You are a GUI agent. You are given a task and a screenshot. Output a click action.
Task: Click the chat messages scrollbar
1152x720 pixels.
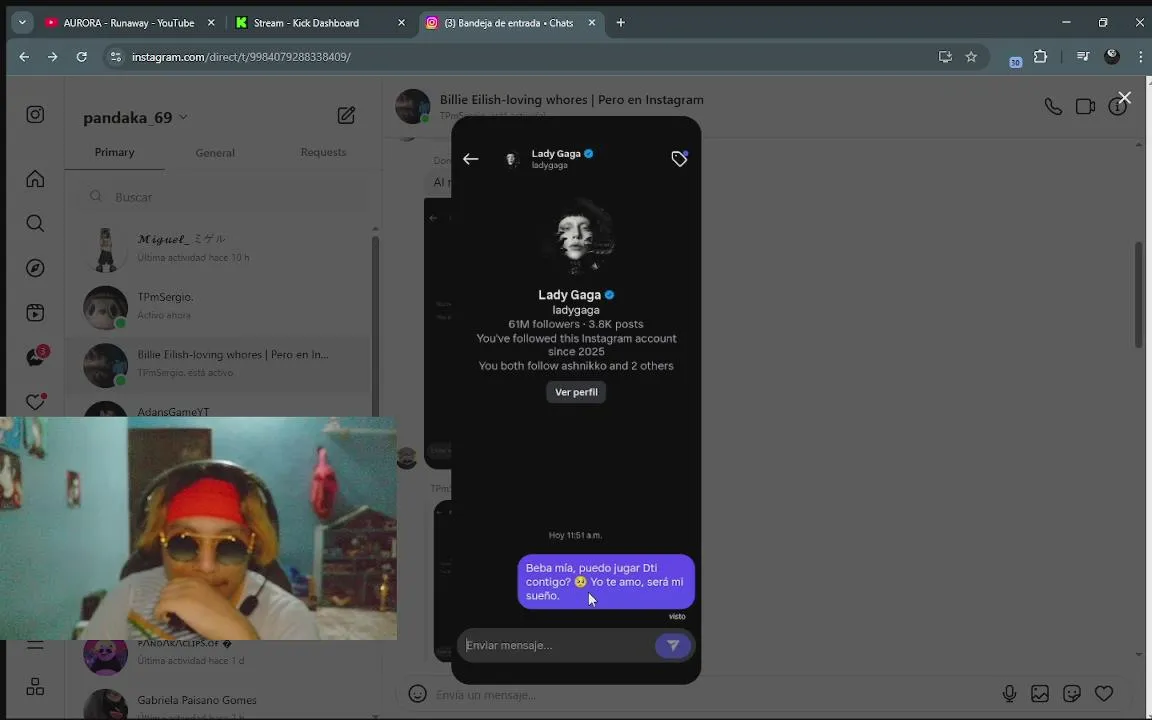tap(1139, 294)
